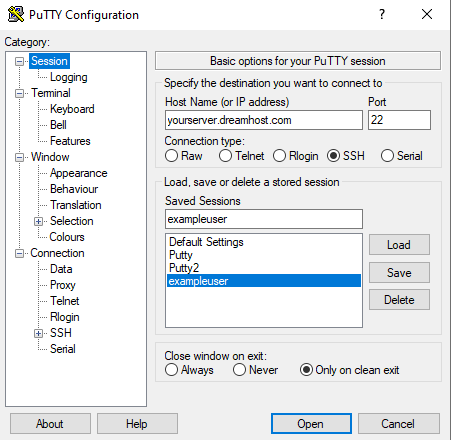Open the Proxy category
Screen dimensions: 451x440
[63, 285]
